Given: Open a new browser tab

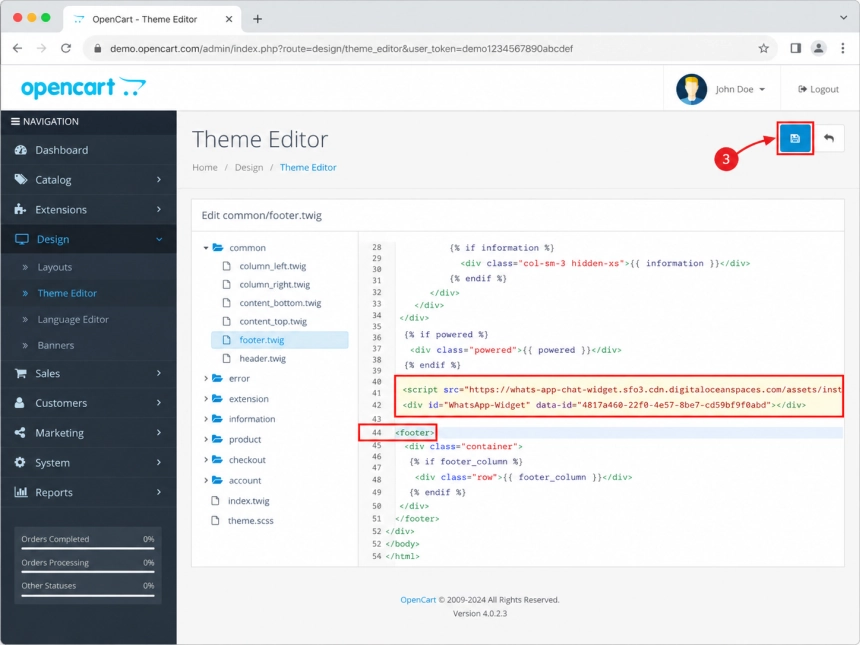Looking at the screenshot, I should (x=257, y=19).
